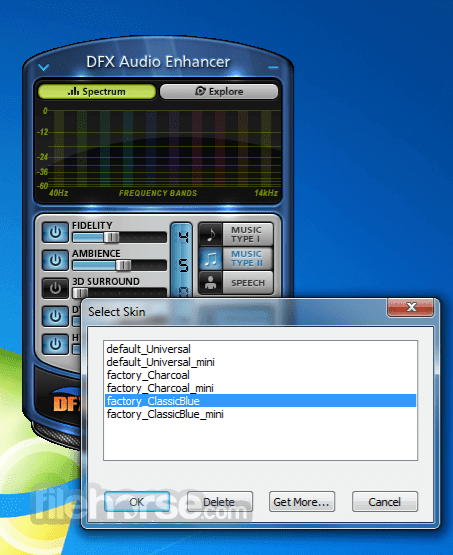Click the Ambience value digit 5 display
The height and width of the screenshot is (555, 453).
tap(183, 265)
